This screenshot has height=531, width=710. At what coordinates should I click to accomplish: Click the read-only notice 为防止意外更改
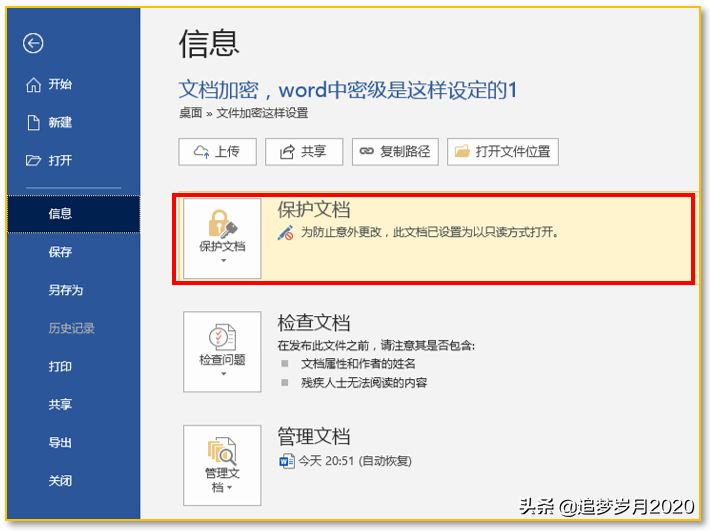coord(431,232)
